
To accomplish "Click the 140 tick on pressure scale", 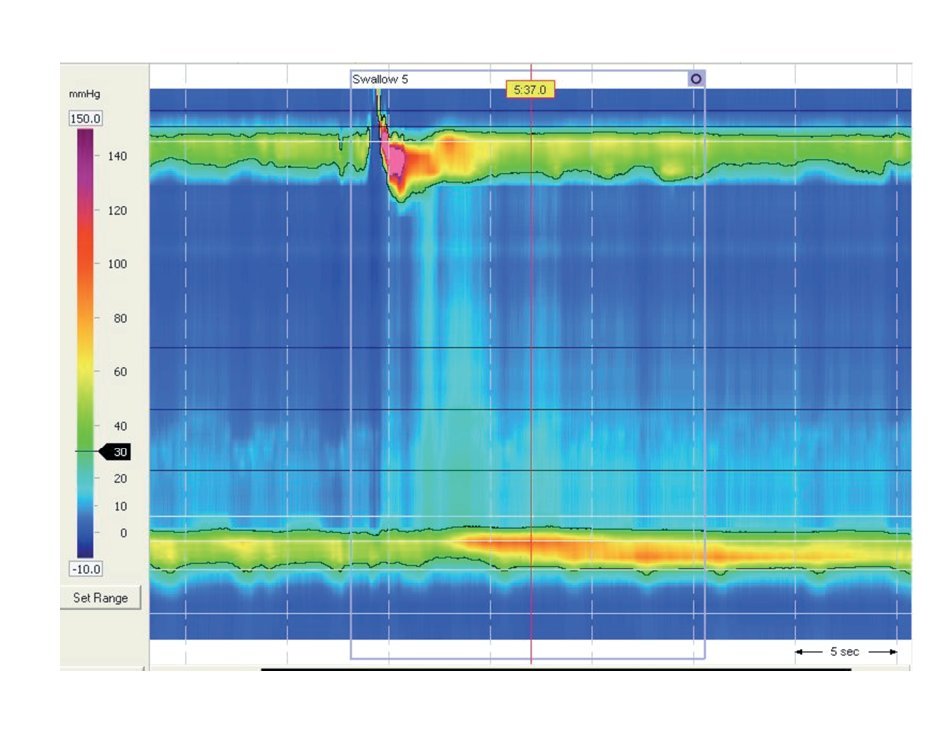I will [119, 157].
